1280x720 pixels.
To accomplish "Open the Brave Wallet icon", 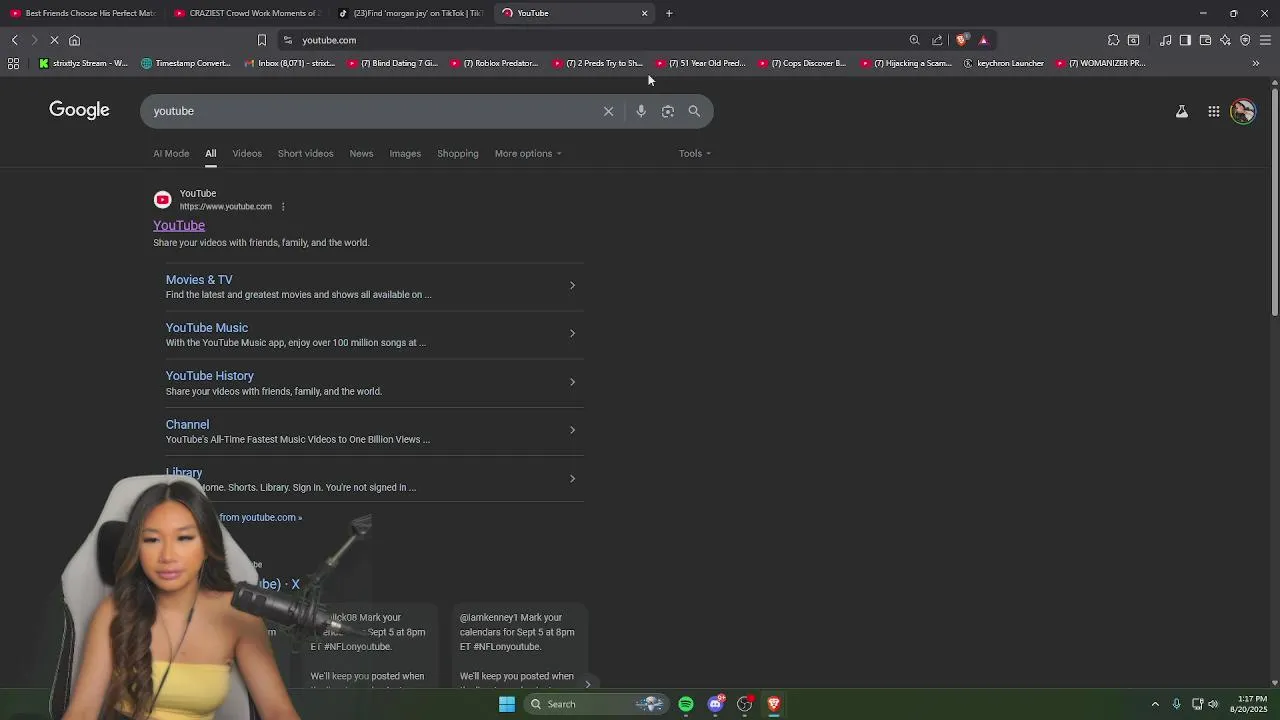I will (1205, 40).
